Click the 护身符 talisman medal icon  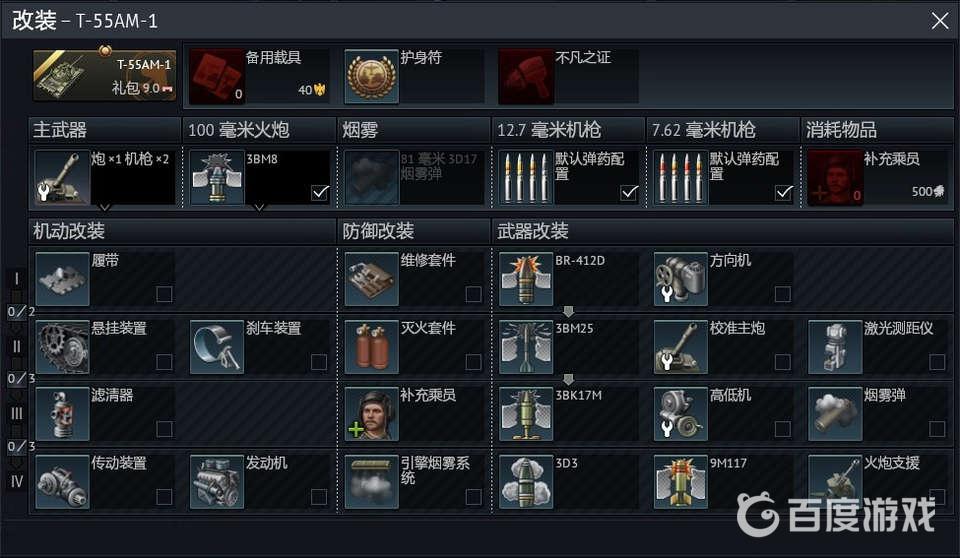pyautogui.click(x=372, y=77)
